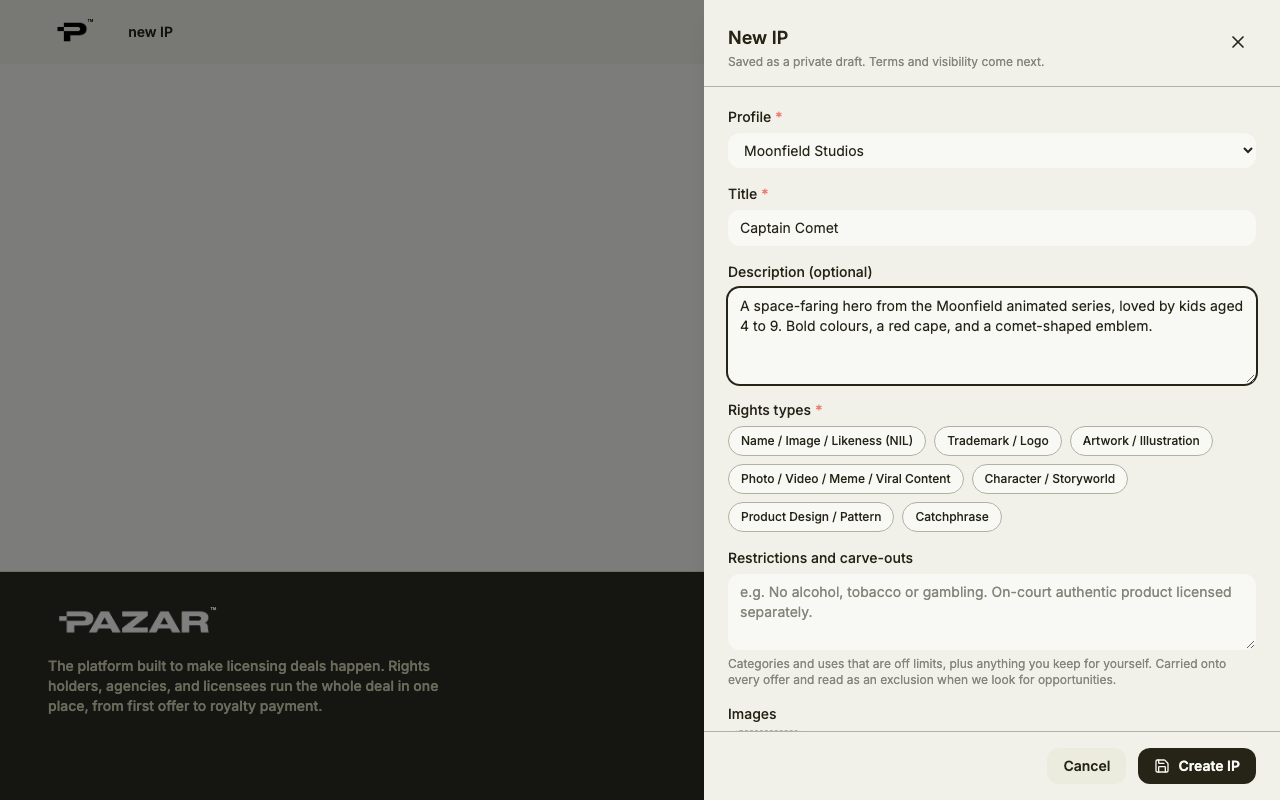Click the Restrictions and carve-outs text area

pyautogui.click(x=992, y=612)
